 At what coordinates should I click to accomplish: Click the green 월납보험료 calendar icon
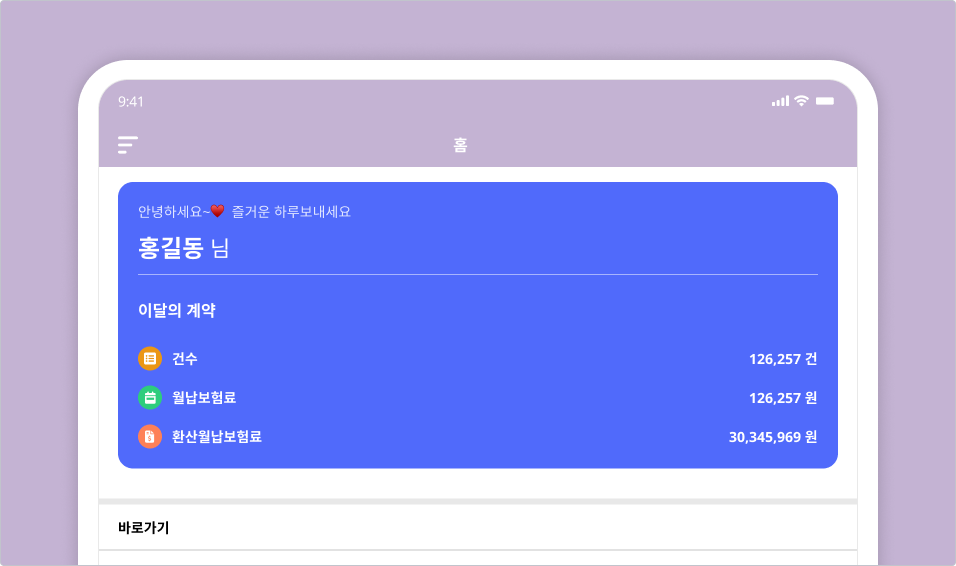coord(150,397)
